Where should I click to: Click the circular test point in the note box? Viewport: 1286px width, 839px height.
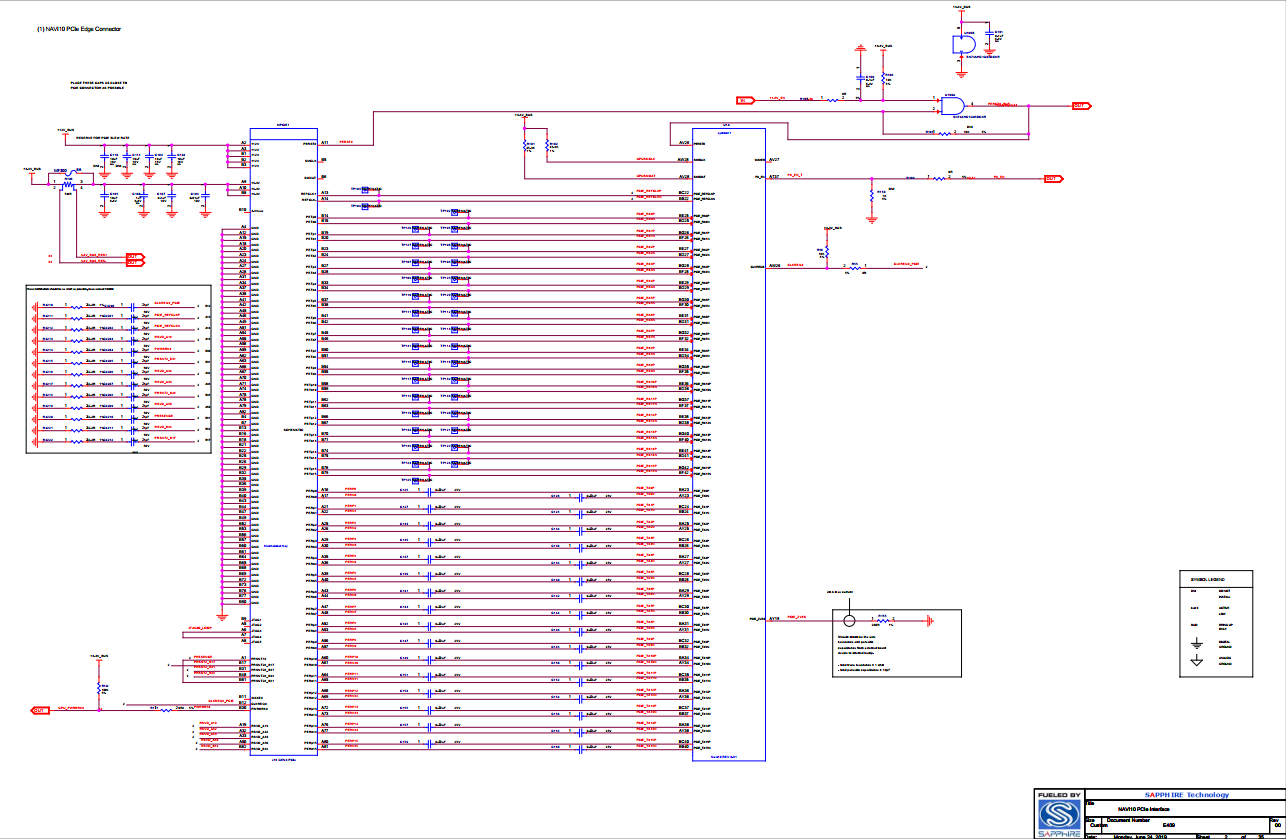pos(850,621)
